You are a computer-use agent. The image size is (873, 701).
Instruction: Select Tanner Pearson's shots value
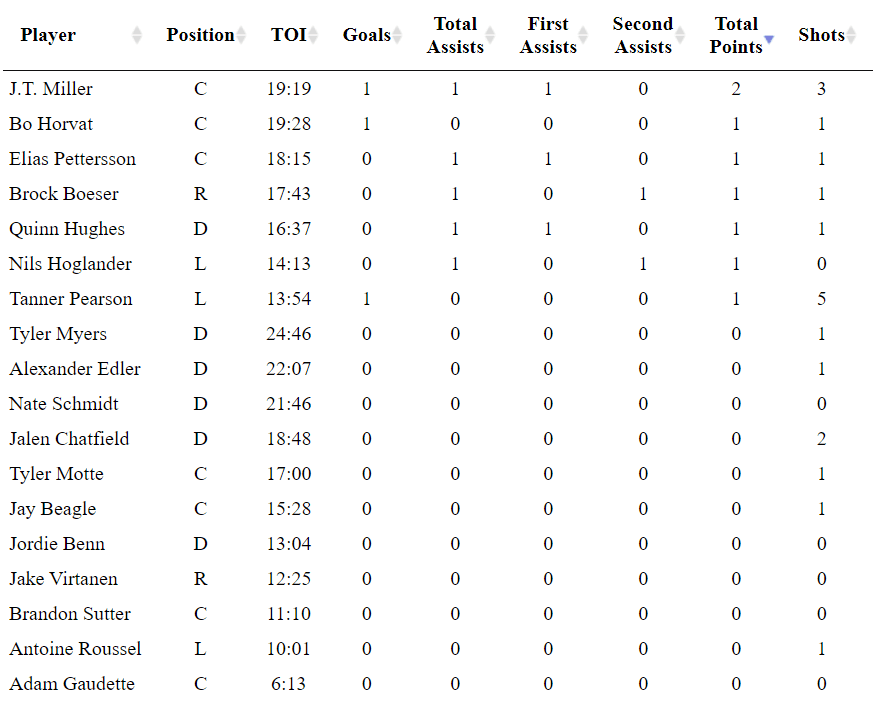pos(821,299)
